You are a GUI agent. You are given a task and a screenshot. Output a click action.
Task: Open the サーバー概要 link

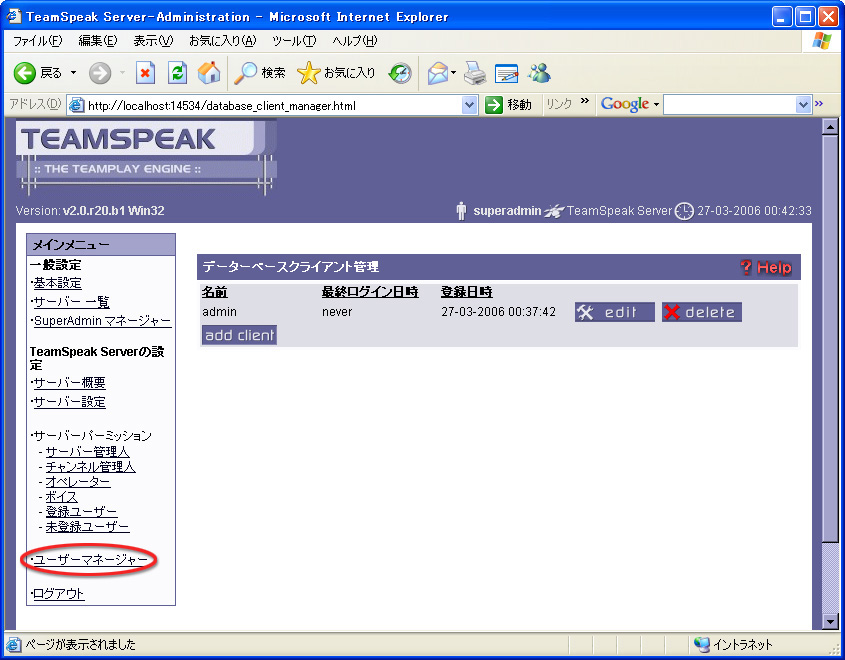pyautogui.click(x=69, y=383)
